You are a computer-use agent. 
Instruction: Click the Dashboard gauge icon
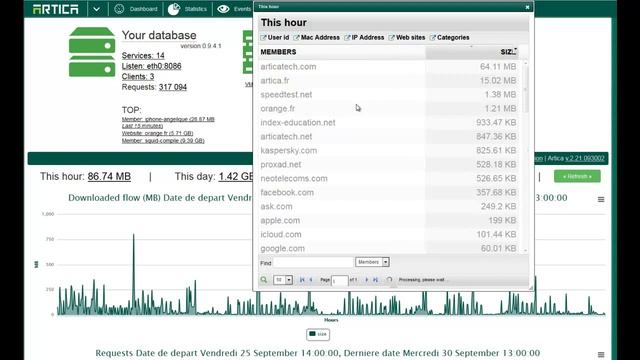119,9
